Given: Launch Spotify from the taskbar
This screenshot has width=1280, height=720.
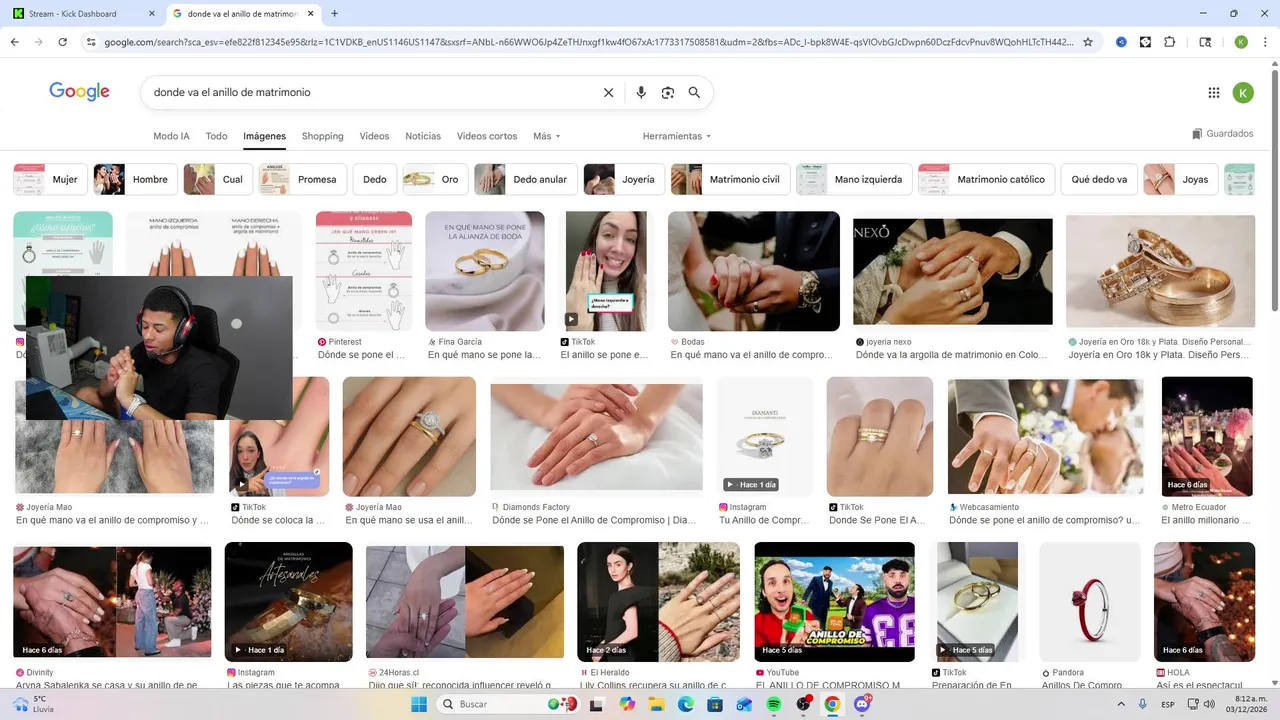Looking at the screenshot, I should [x=773, y=704].
